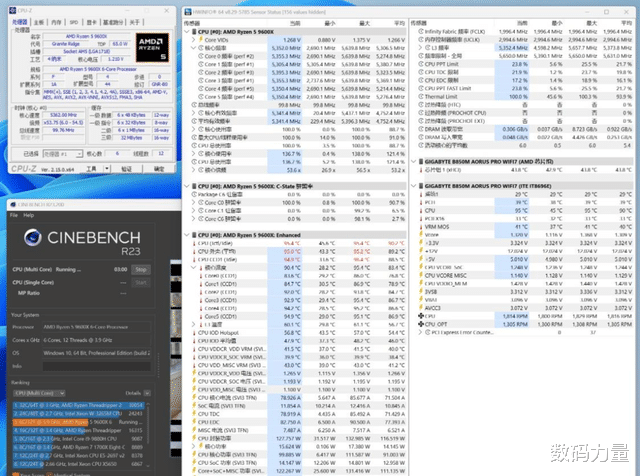The width and height of the screenshot is (640, 476).
Task: Click the 当前 column header in left HWiNFO pane
Action: [295, 23]
